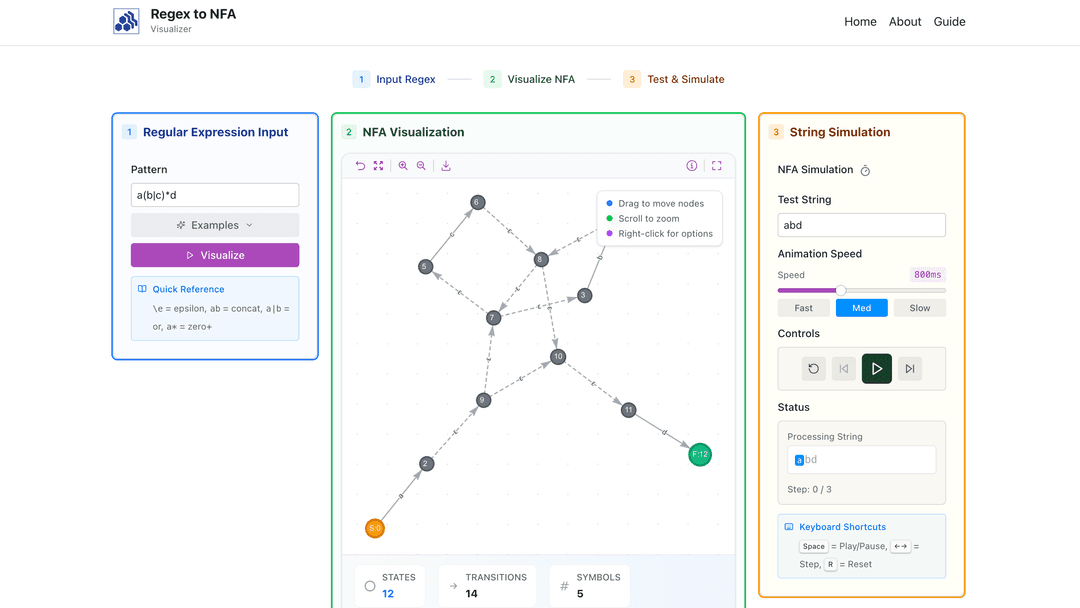Zoom out of the NFA graph
This screenshot has width=1080, height=608.
coord(421,166)
